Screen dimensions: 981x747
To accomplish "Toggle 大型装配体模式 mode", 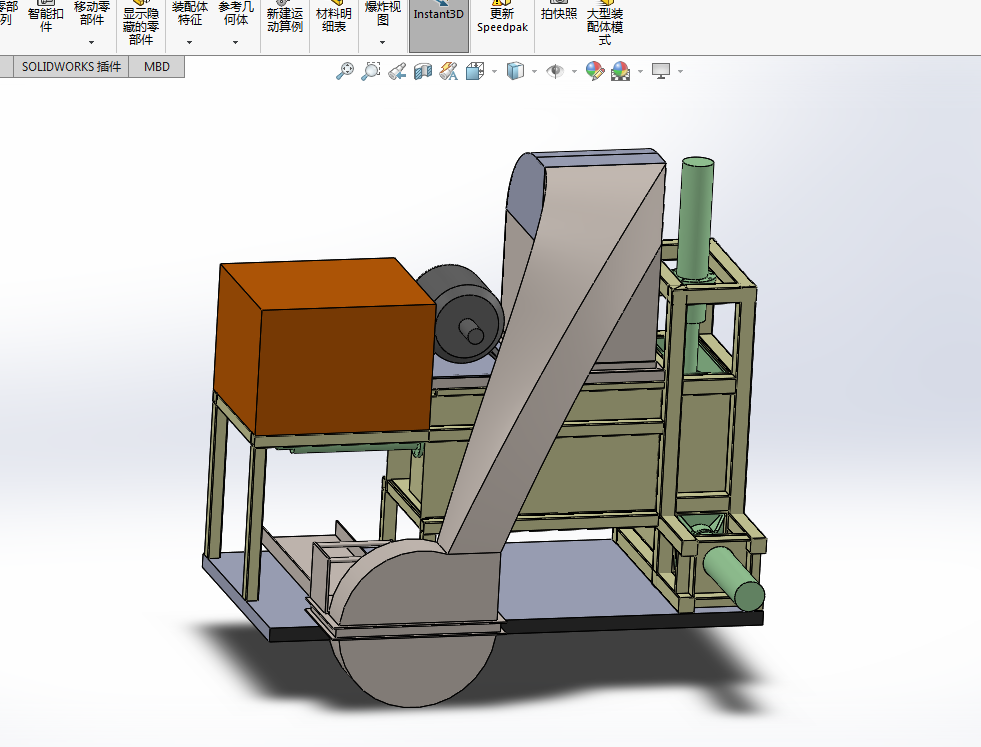I will coord(604,24).
